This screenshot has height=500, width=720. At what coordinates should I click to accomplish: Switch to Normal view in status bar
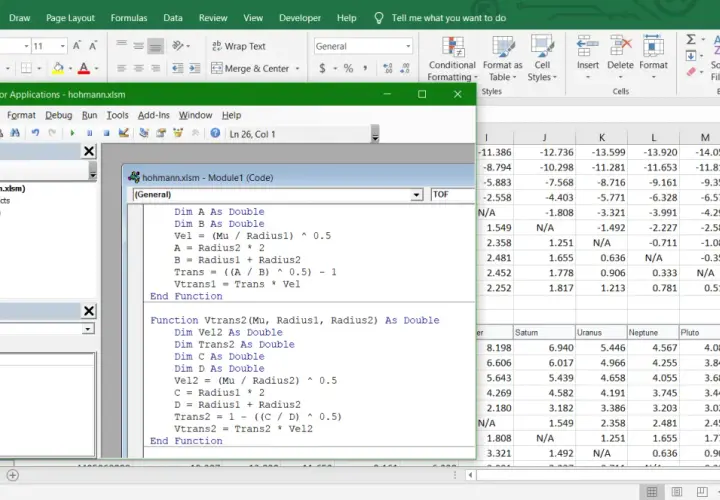click(652, 492)
